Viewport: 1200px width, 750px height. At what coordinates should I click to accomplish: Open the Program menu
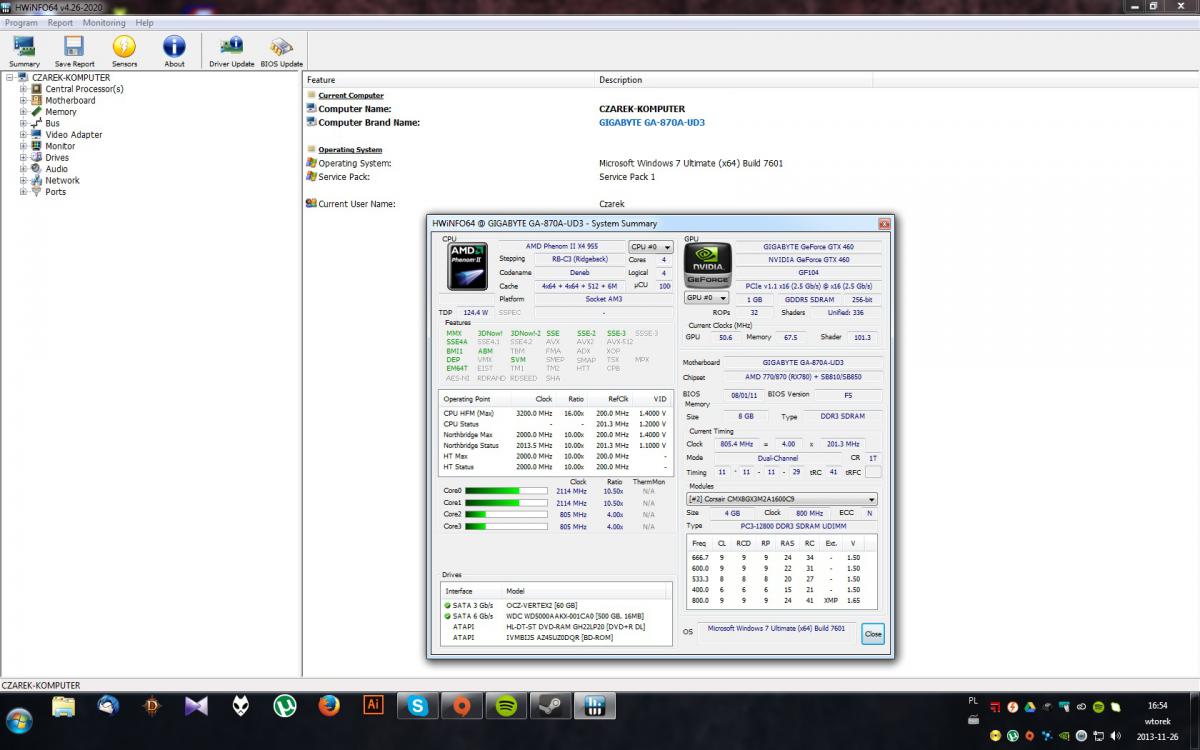[x=21, y=22]
